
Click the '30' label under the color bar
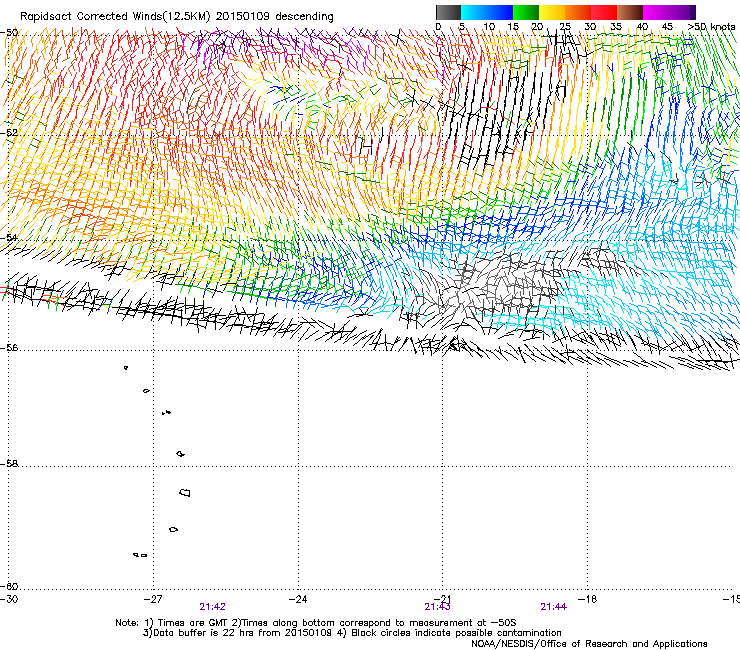[x=590, y=27]
